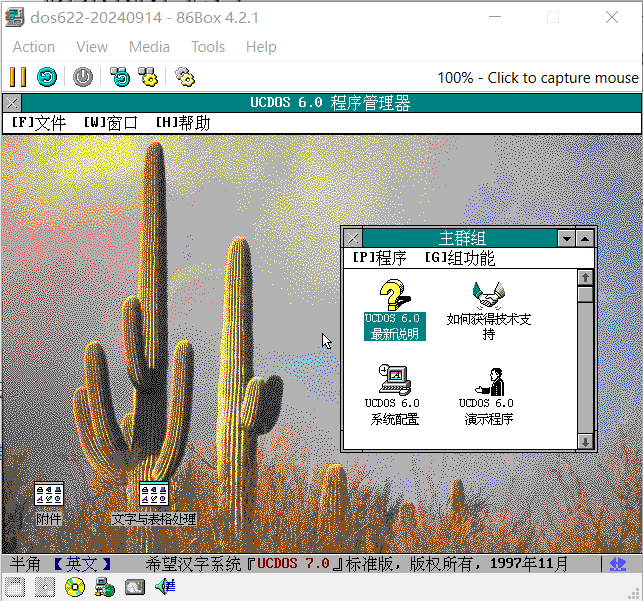
Task: Click the 主群组 window title bar
Action: tap(460, 238)
